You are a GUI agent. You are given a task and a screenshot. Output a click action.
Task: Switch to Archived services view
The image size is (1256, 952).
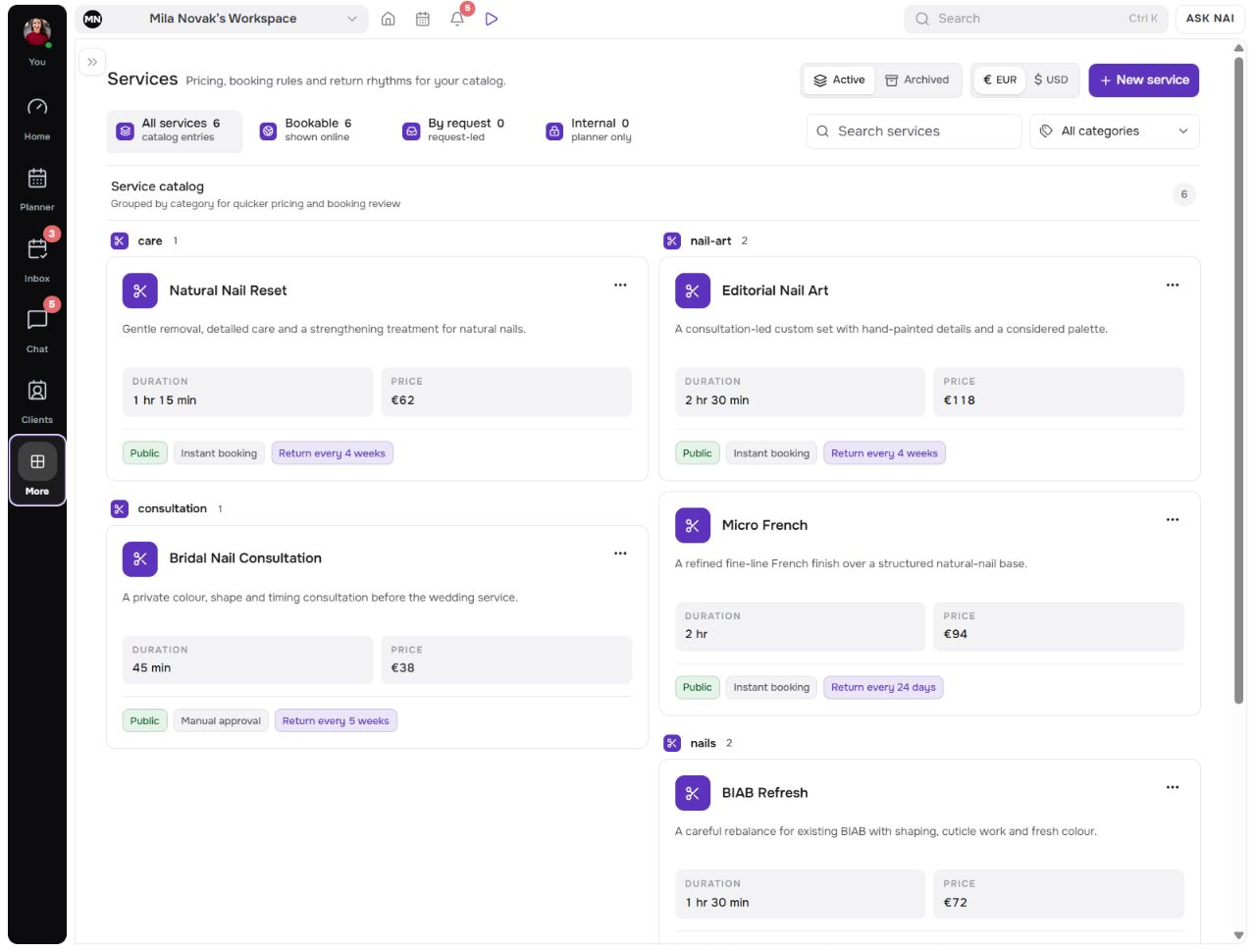(x=916, y=80)
